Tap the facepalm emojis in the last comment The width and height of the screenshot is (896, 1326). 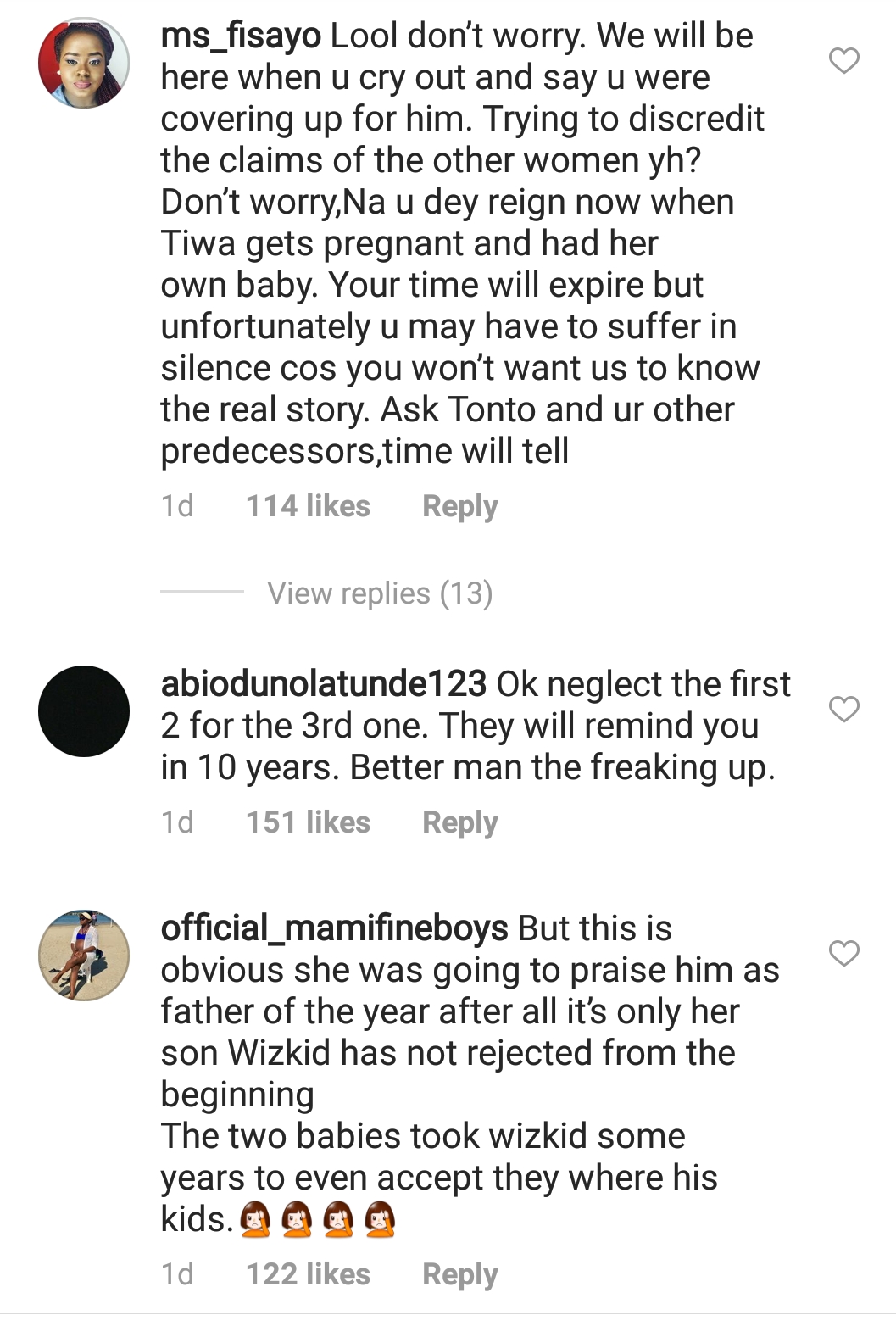(317, 1220)
